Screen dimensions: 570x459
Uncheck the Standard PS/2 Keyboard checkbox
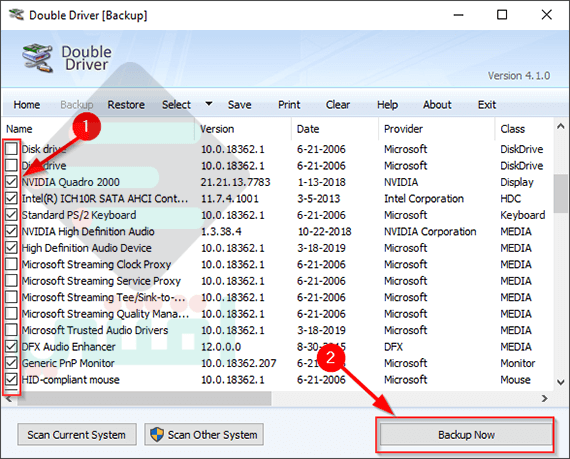coord(11,214)
